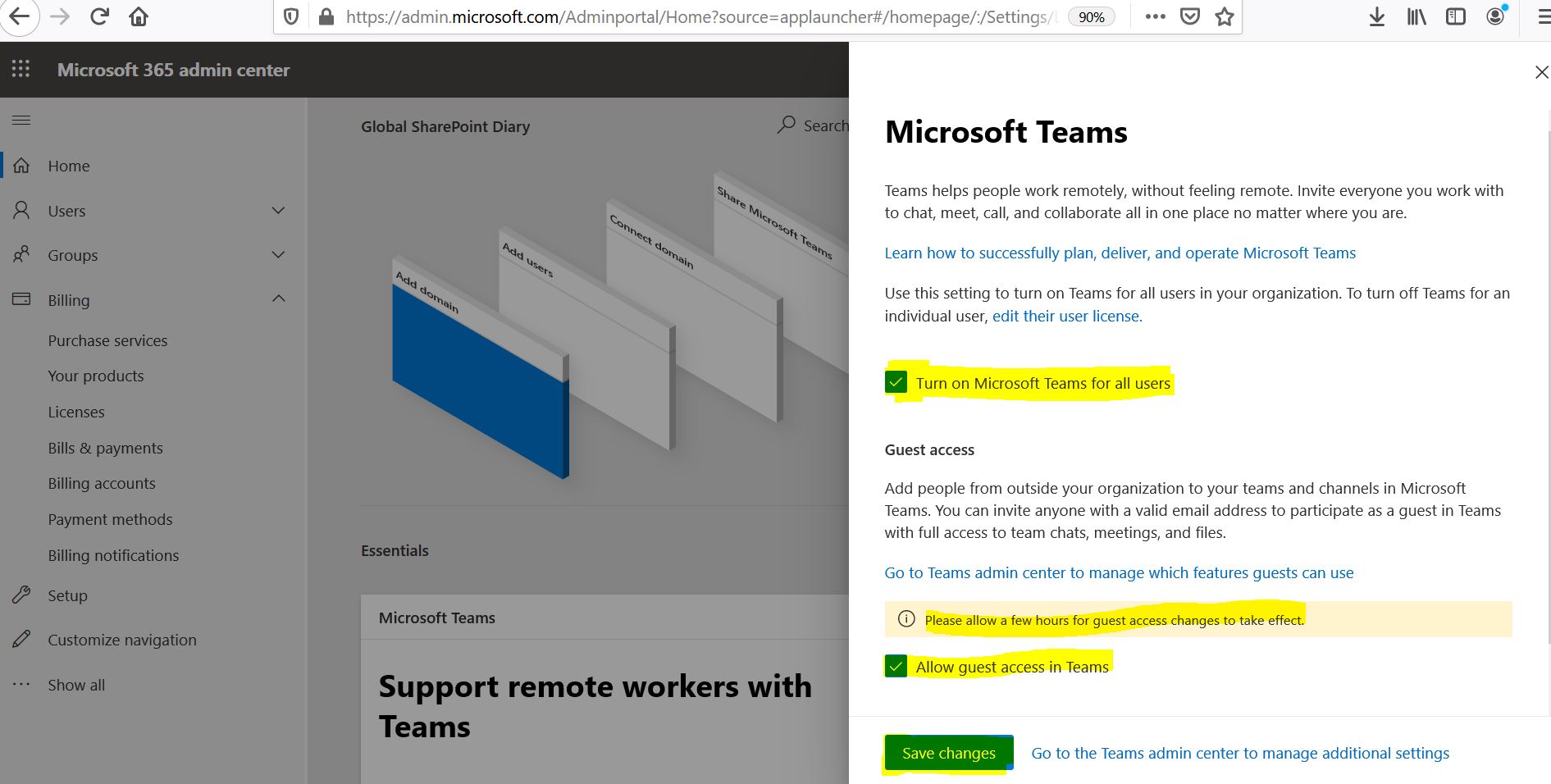Click the browser forward arrow
Viewport: 1551px width, 784px height.
59,16
